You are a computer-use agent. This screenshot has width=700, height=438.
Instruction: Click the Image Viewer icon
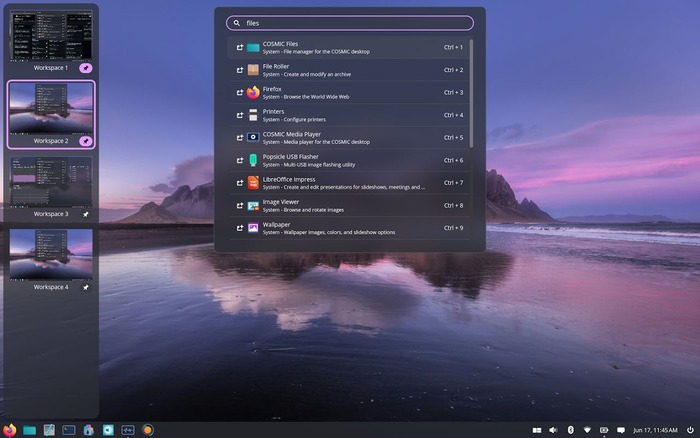[x=253, y=205]
